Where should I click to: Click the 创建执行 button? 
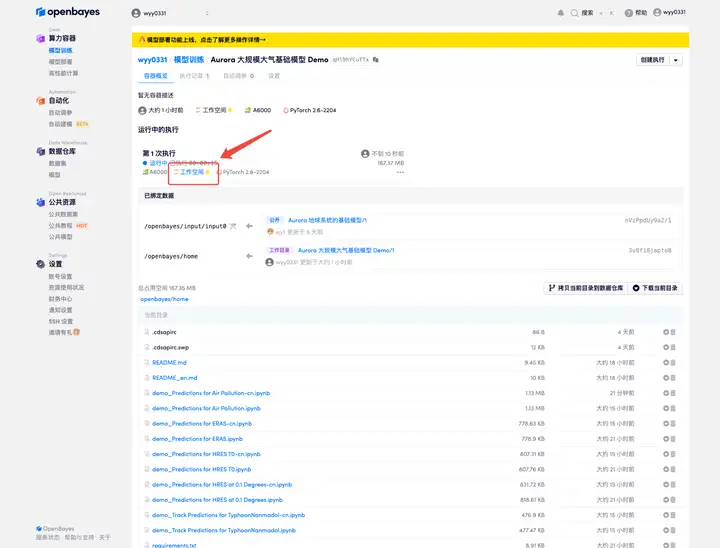click(x=652, y=60)
